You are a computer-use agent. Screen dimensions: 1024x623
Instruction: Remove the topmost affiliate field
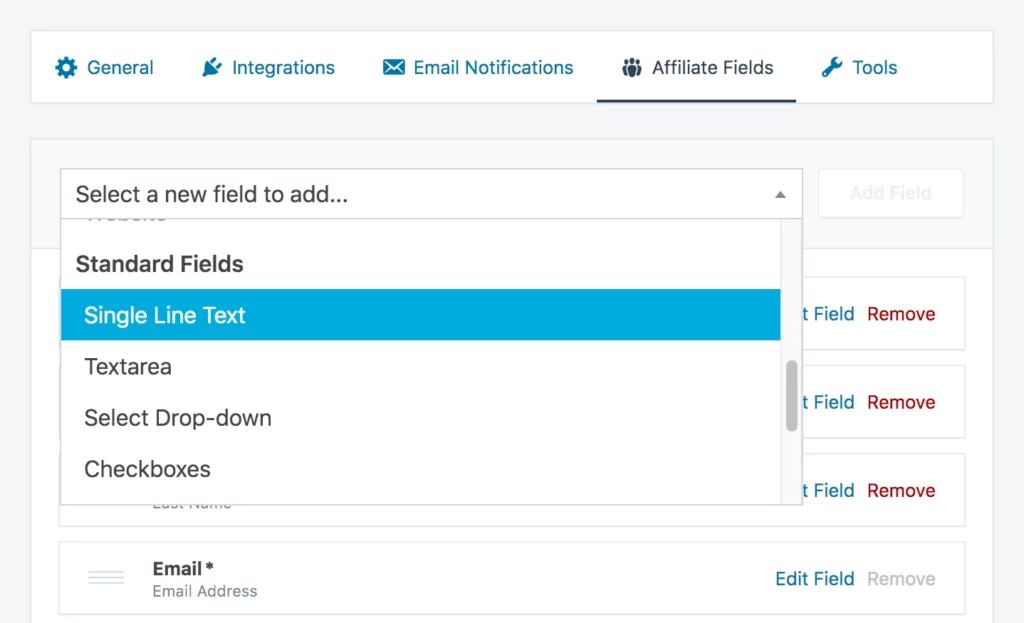[x=901, y=313]
